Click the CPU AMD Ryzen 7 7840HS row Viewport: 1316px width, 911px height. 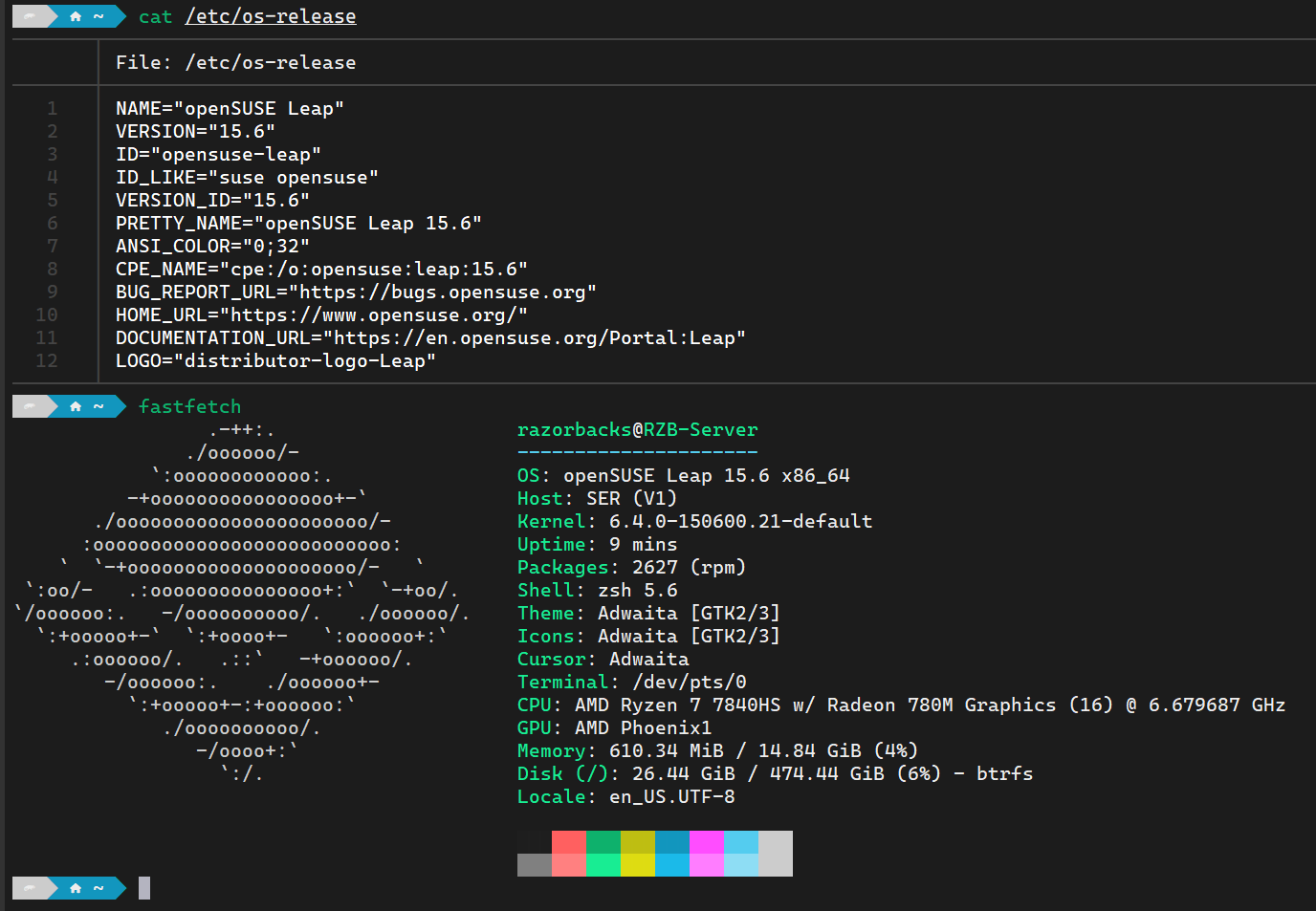click(x=902, y=705)
